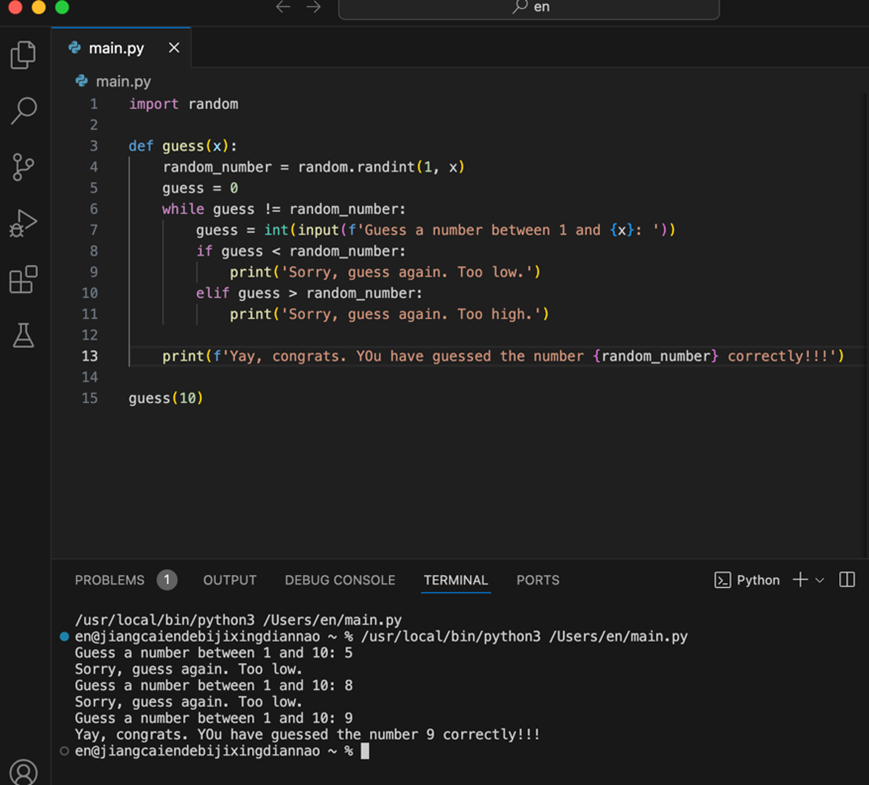Viewport: 869px width, 785px height.
Task: Switch to the OUTPUT tab
Action: [x=229, y=580]
